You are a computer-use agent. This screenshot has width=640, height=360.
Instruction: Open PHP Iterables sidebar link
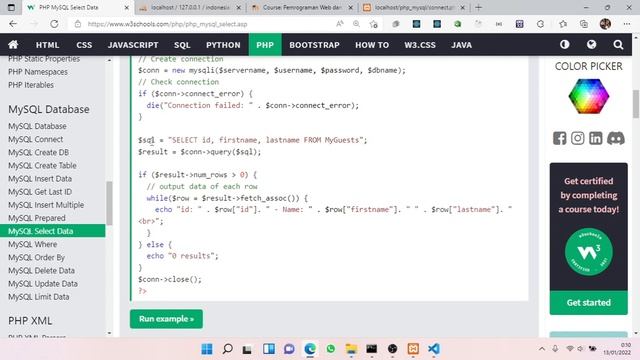[31, 85]
